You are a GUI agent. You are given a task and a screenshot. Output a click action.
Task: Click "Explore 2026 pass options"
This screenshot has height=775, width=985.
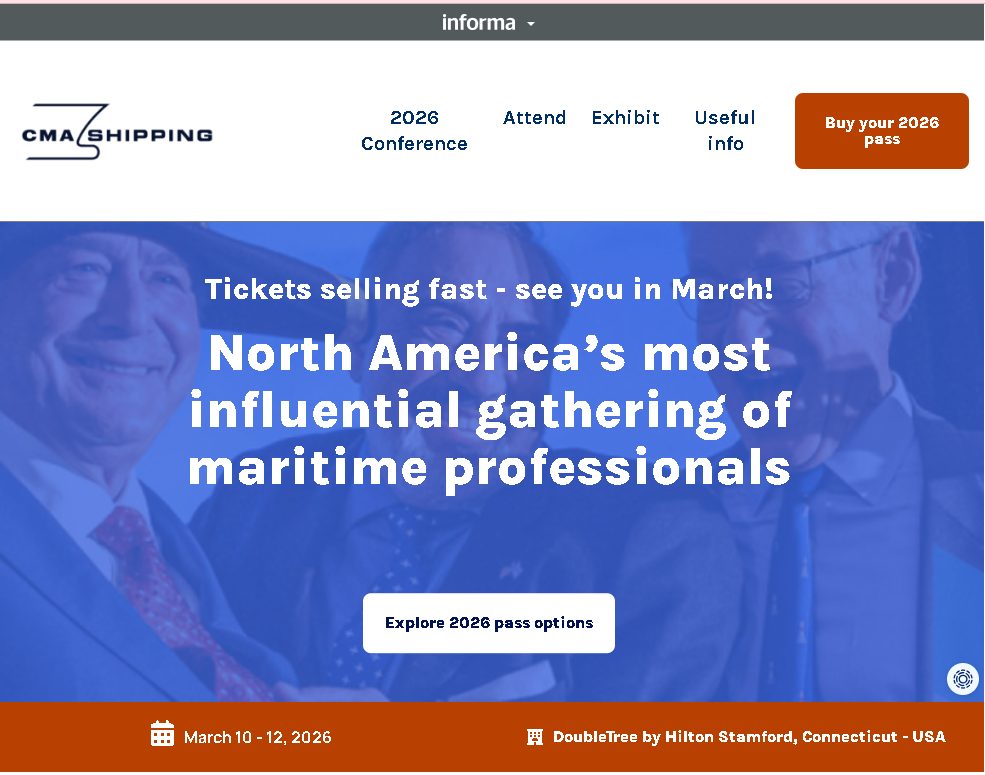[488, 622]
